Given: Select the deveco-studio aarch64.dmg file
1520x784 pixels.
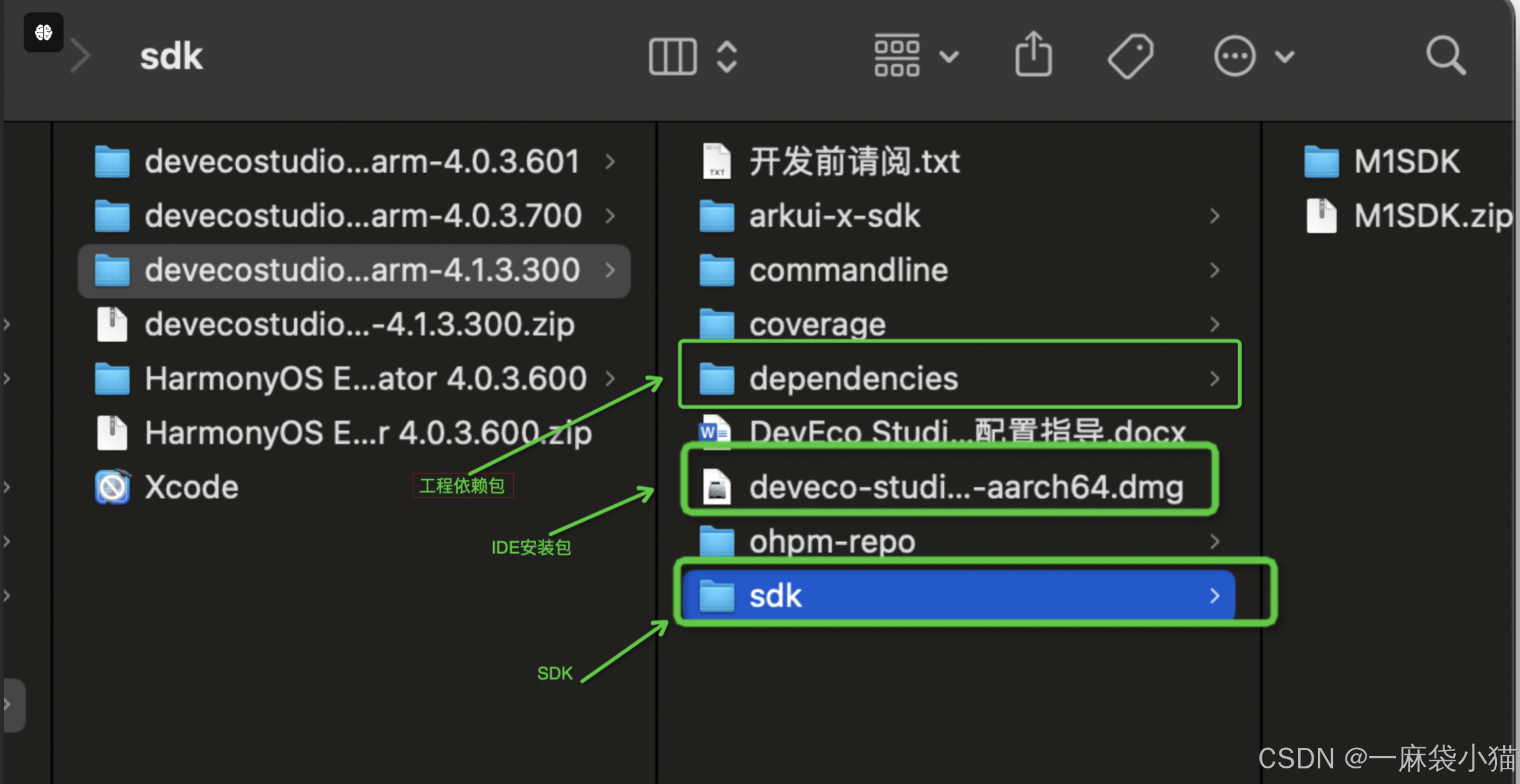Looking at the screenshot, I should click(x=965, y=487).
